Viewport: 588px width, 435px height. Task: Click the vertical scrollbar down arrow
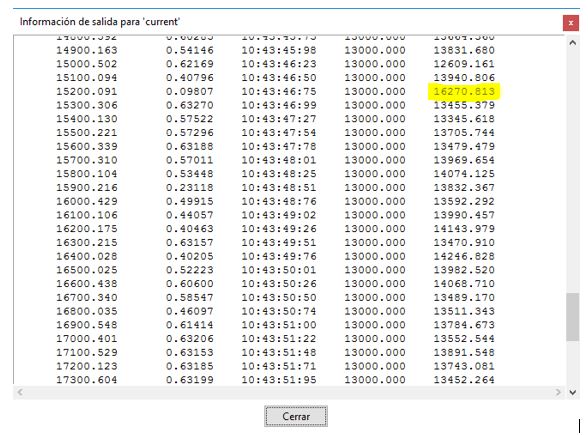[573, 392]
